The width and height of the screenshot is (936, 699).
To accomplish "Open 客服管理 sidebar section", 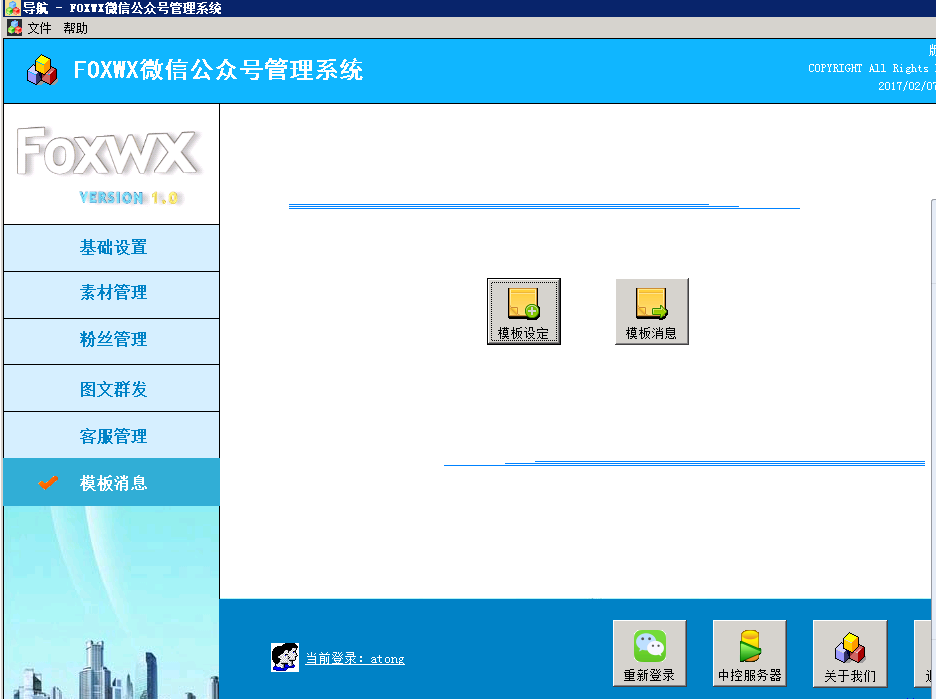I will click(x=112, y=435).
